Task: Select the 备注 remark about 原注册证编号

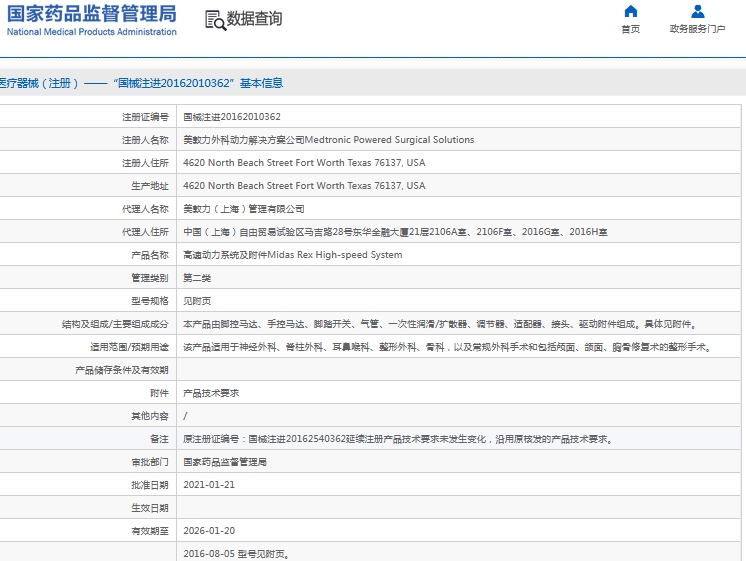Action: click(398, 439)
